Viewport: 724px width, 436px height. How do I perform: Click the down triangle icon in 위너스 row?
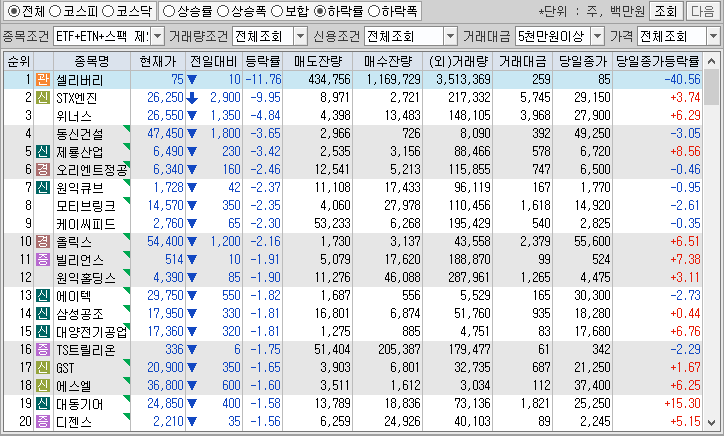192,116
